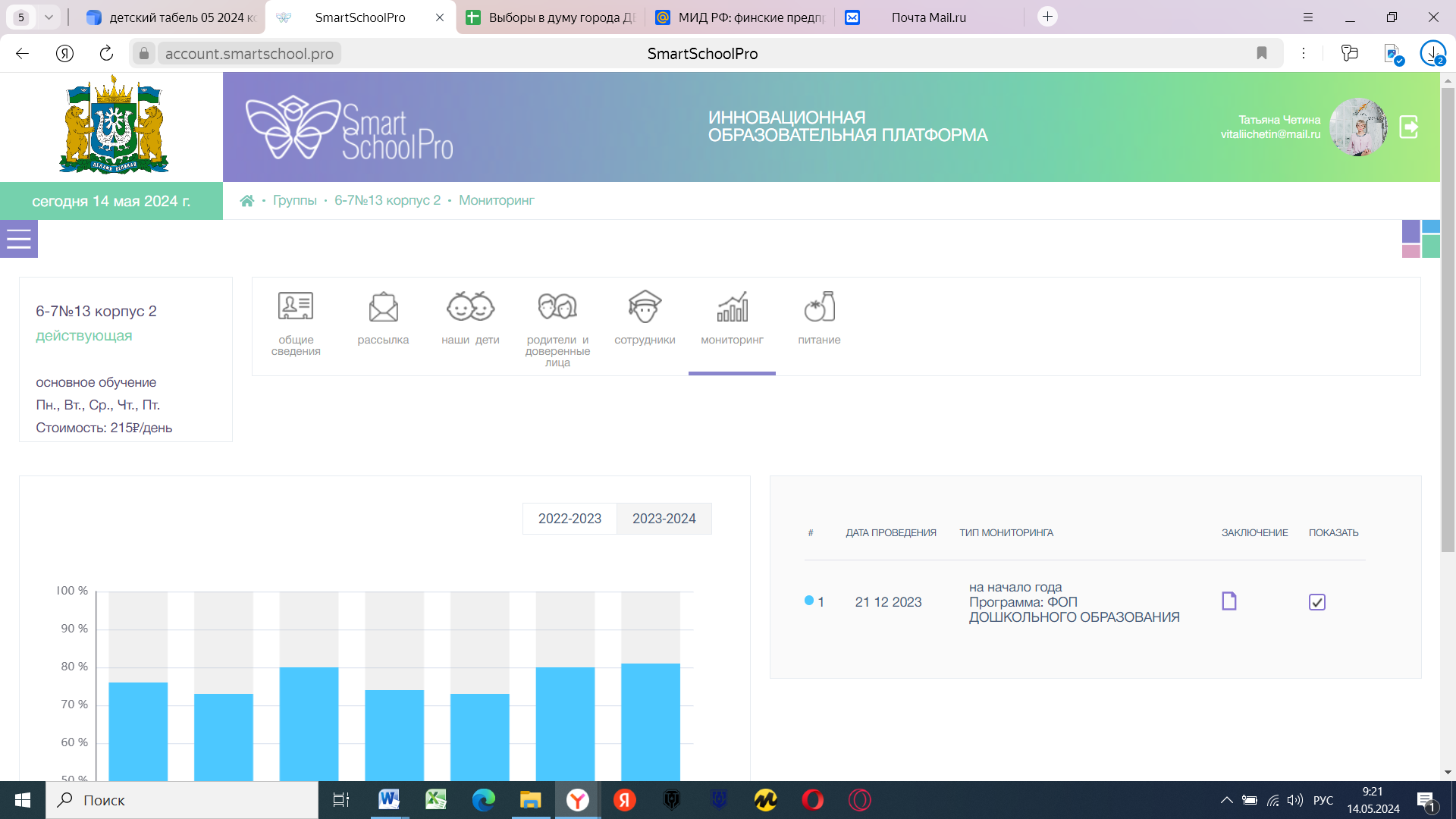Screen dimensions: 1456x819
Task: Select the 2023-2024 year tab
Action: click(x=664, y=519)
